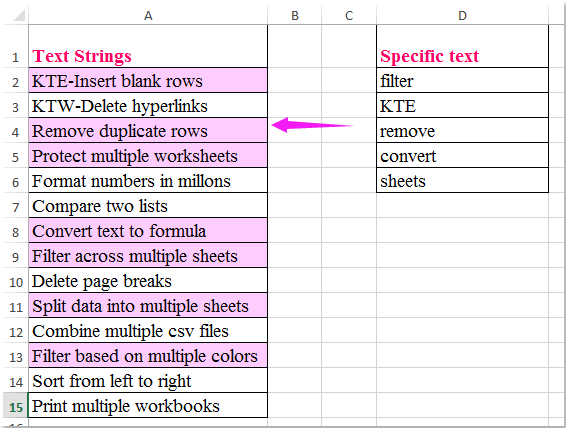566x428 pixels.
Task: Select row 1 header
Action: click(x=16, y=46)
